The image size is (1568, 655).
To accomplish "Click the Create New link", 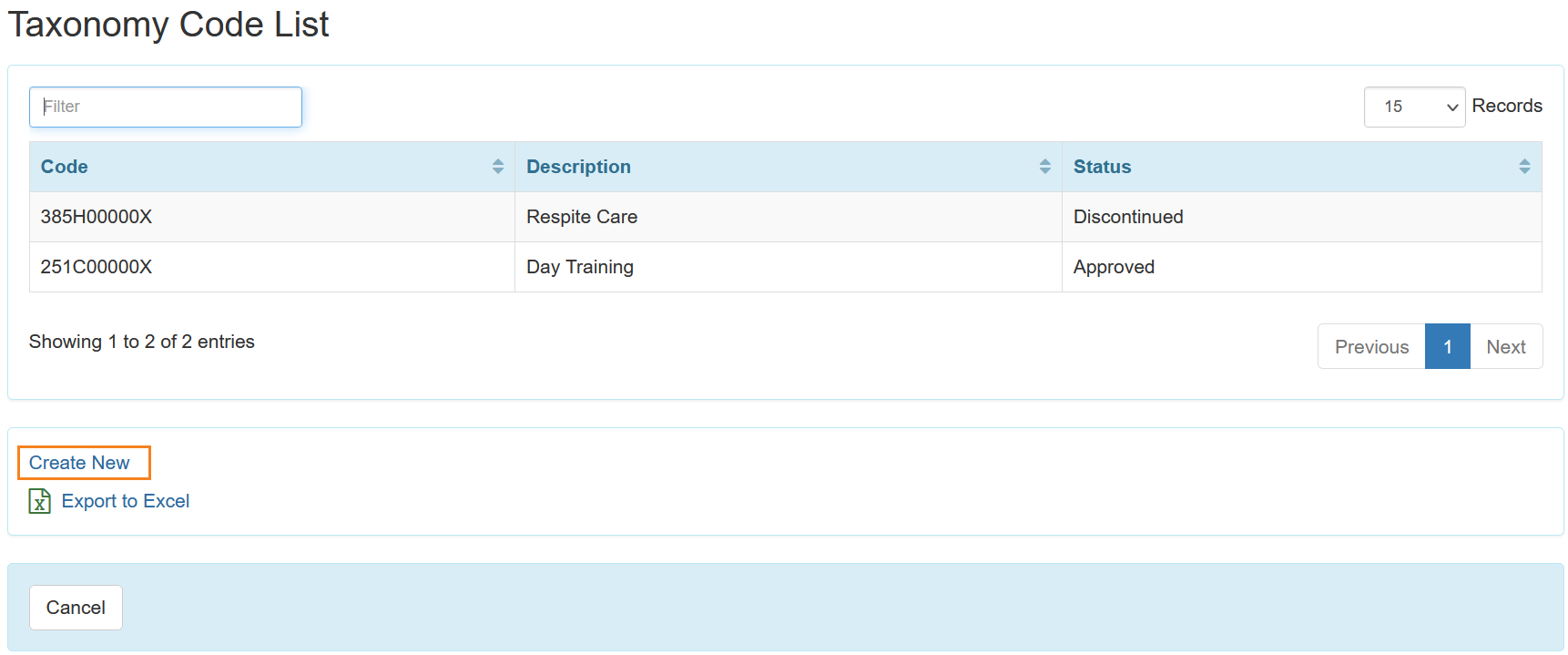I will tap(79, 463).
